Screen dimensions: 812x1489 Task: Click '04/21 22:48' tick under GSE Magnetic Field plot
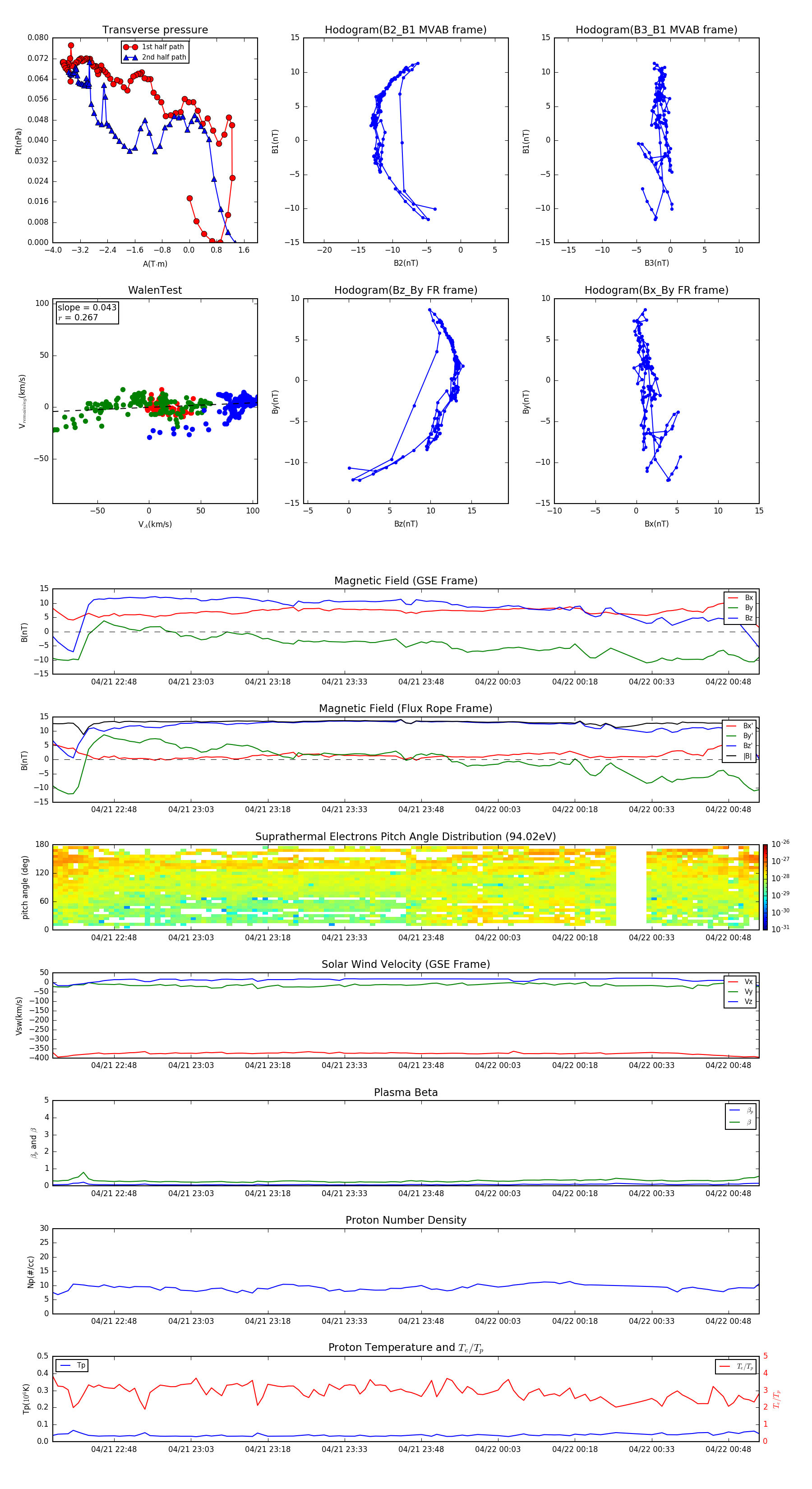tap(114, 682)
